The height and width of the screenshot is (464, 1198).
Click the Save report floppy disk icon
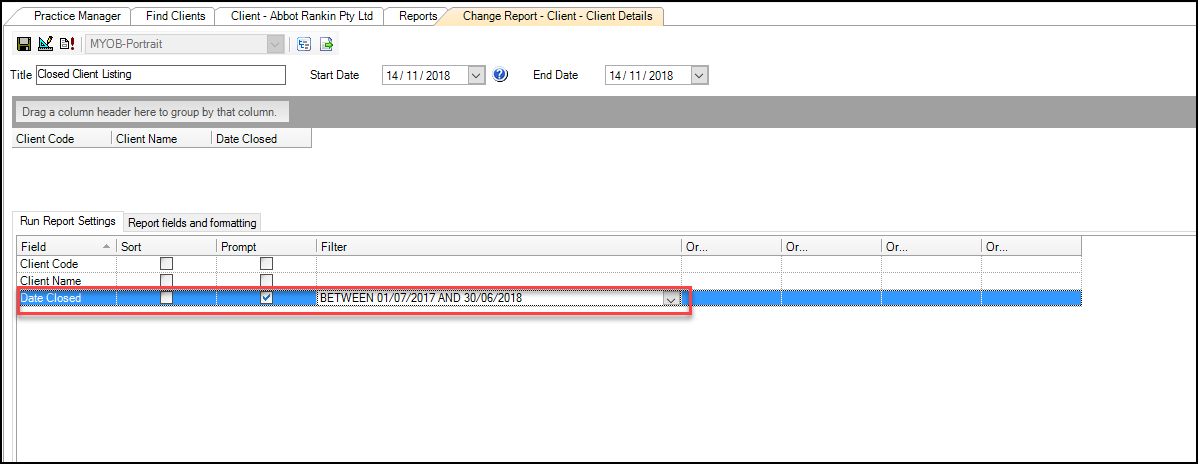click(x=23, y=44)
